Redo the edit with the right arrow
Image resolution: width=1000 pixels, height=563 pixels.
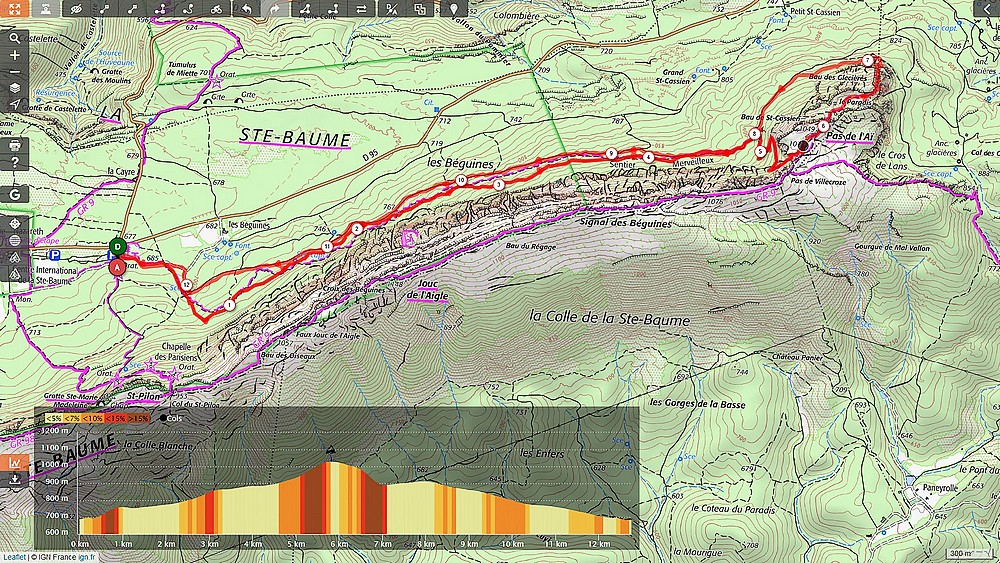275,8
